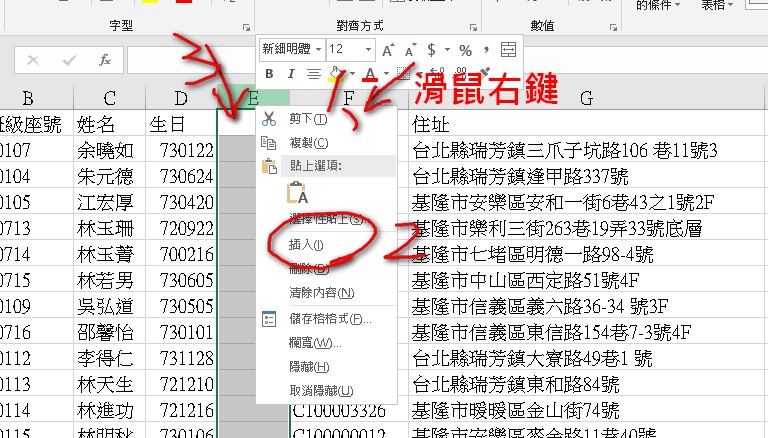Click the merge and center icon
The image size is (768, 438).
pyautogui.click(x=508, y=49)
